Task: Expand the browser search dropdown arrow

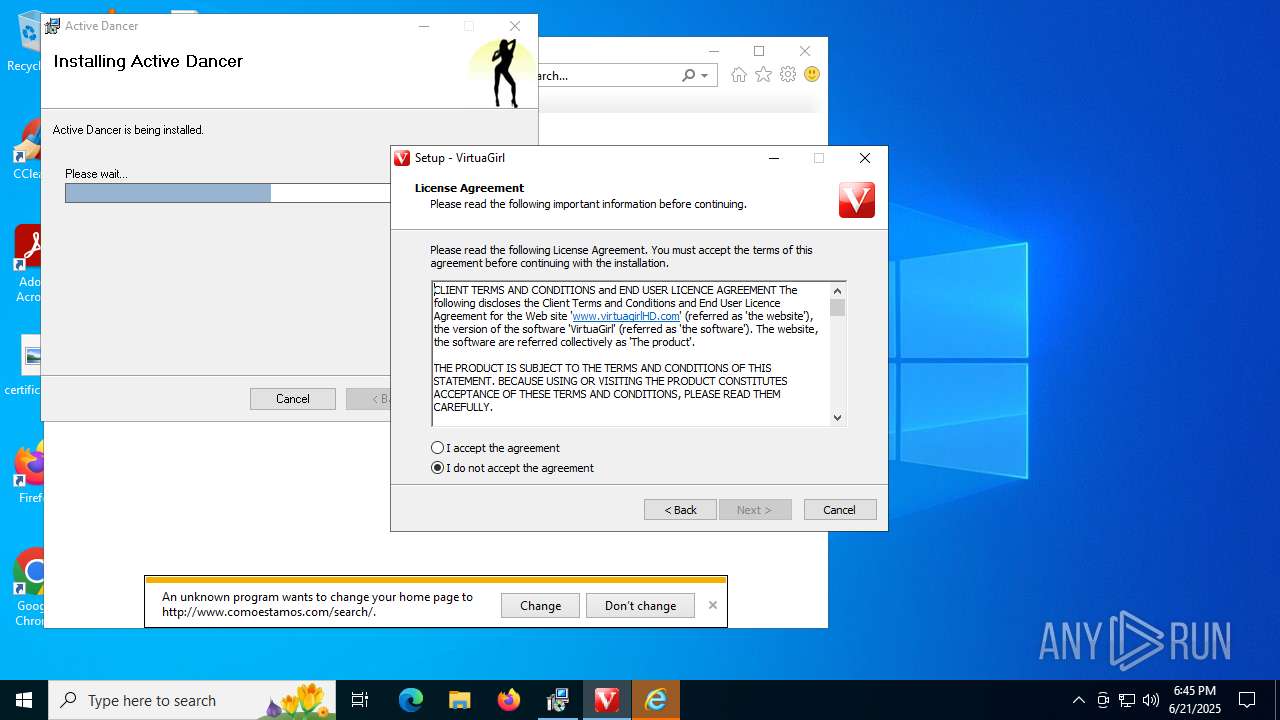Action: point(705,76)
